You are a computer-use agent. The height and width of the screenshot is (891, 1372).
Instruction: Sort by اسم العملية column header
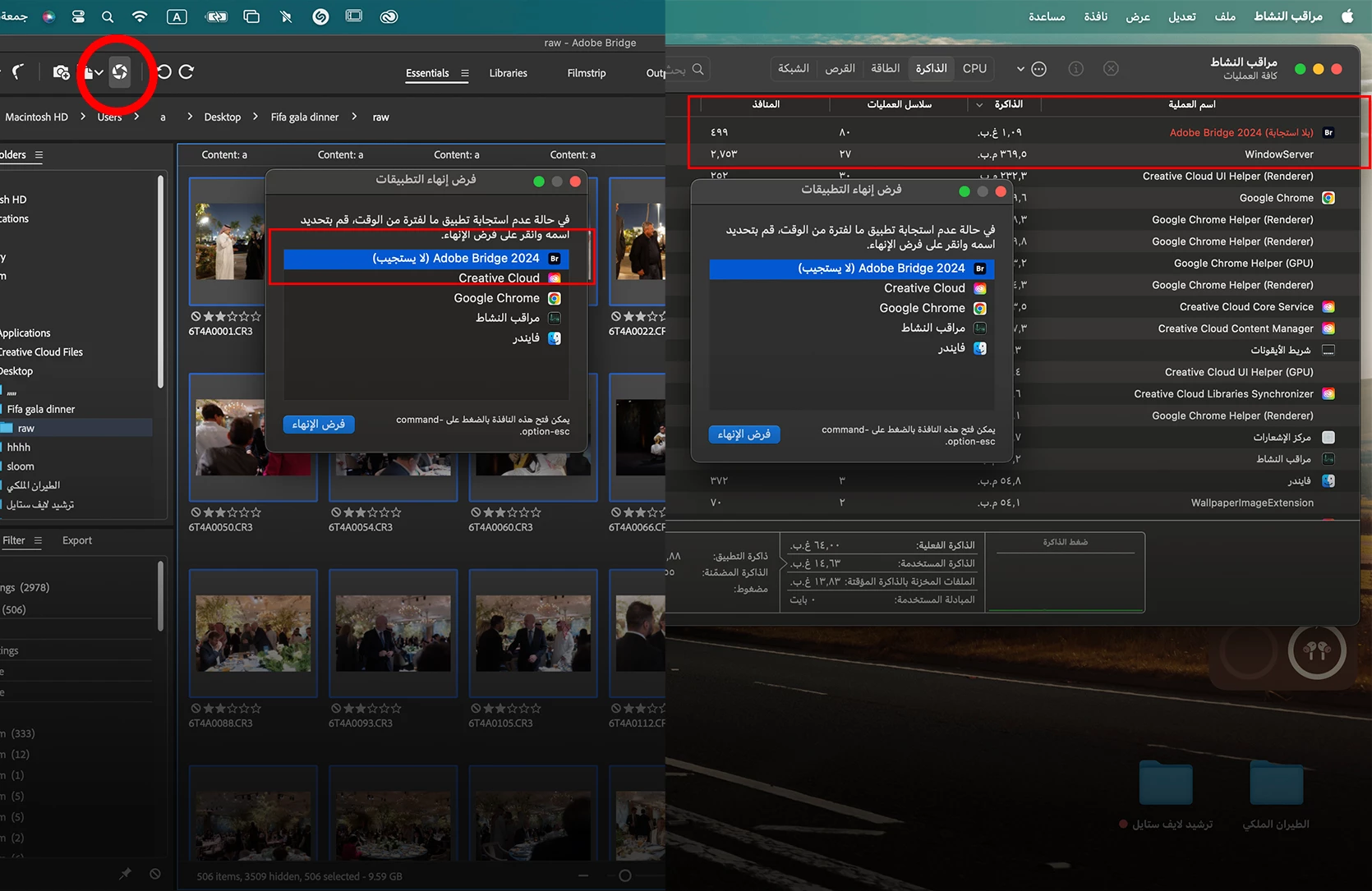[1192, 104]
